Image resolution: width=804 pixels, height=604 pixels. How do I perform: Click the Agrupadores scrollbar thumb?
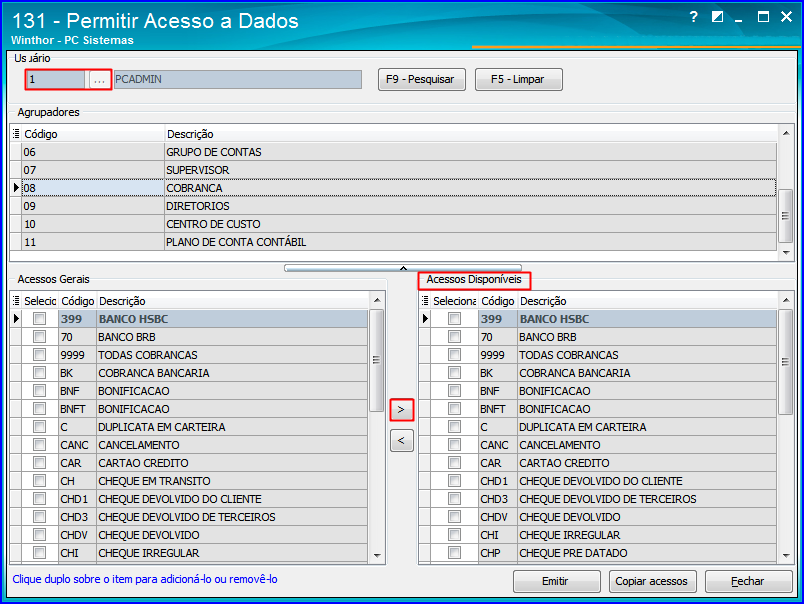(x=786, y=215)
